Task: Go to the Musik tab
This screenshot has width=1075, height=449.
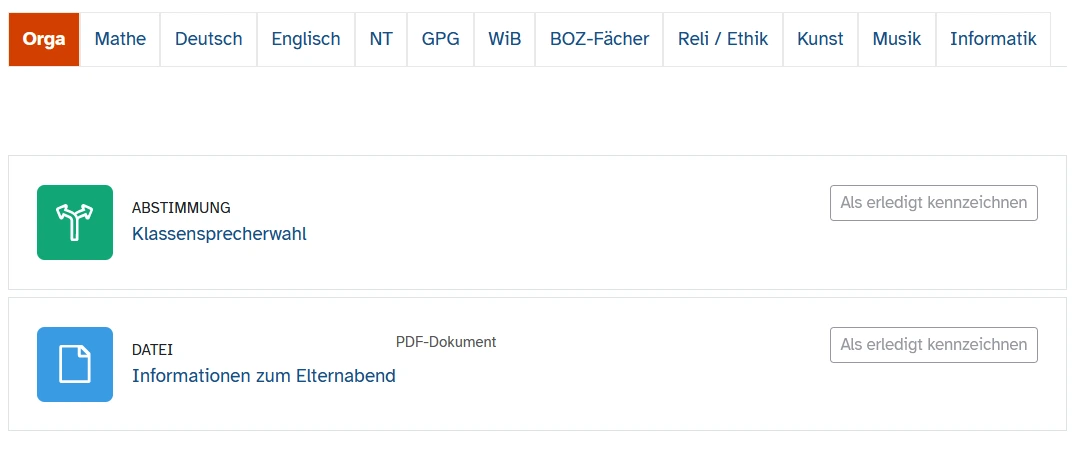Action: click(896, 40)
